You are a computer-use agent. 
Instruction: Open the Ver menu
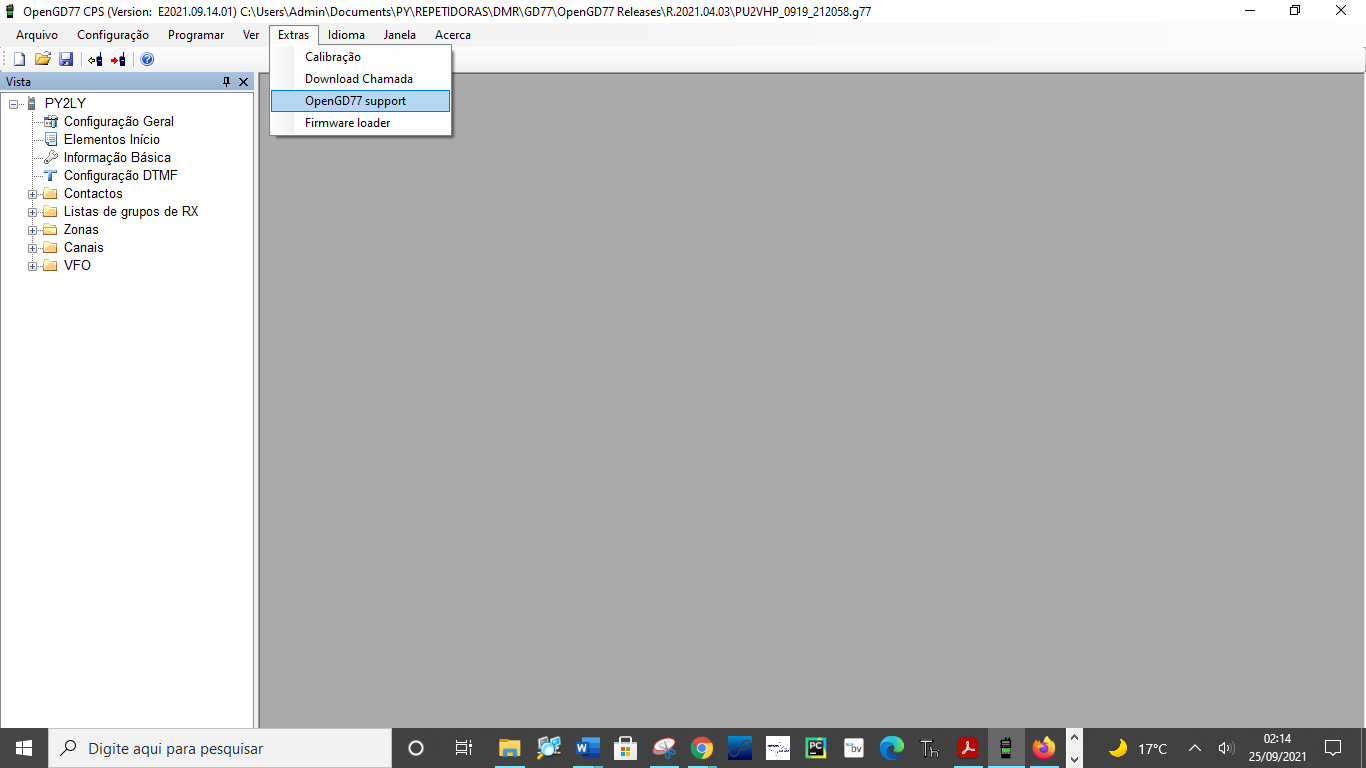251,35
